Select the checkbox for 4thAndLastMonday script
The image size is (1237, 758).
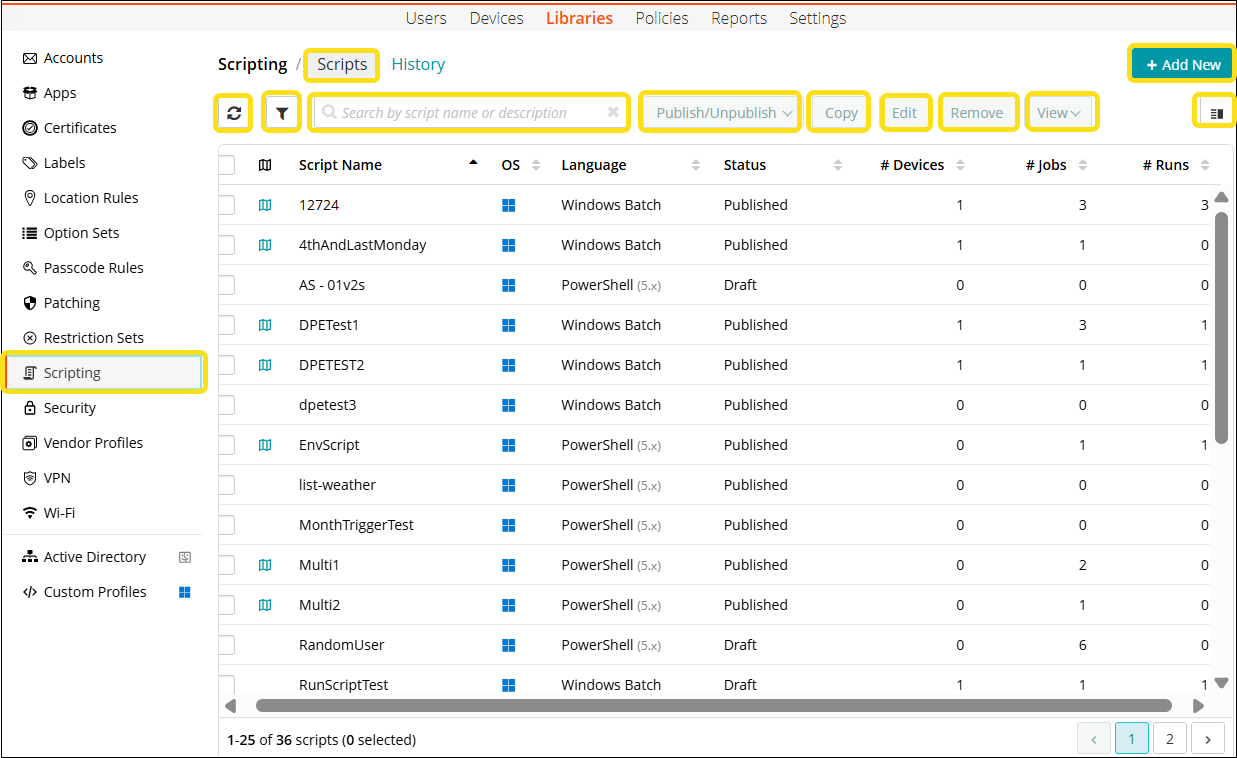[227, 245]
